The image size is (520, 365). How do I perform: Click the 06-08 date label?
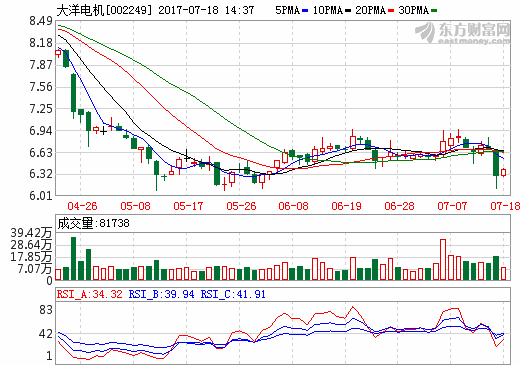click(x=293, y=206)
